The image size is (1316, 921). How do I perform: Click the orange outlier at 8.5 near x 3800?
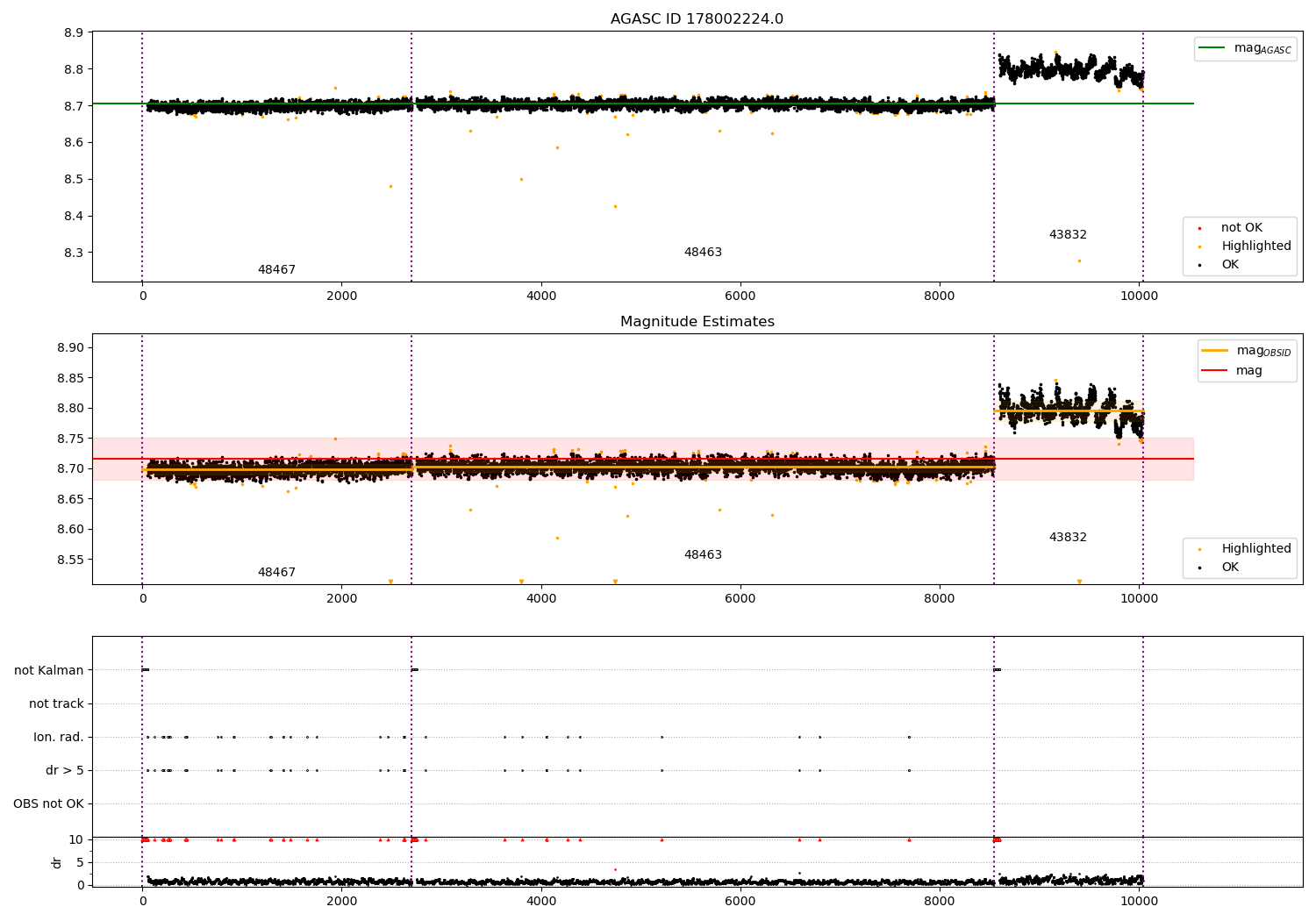click(x=521, y=179)
